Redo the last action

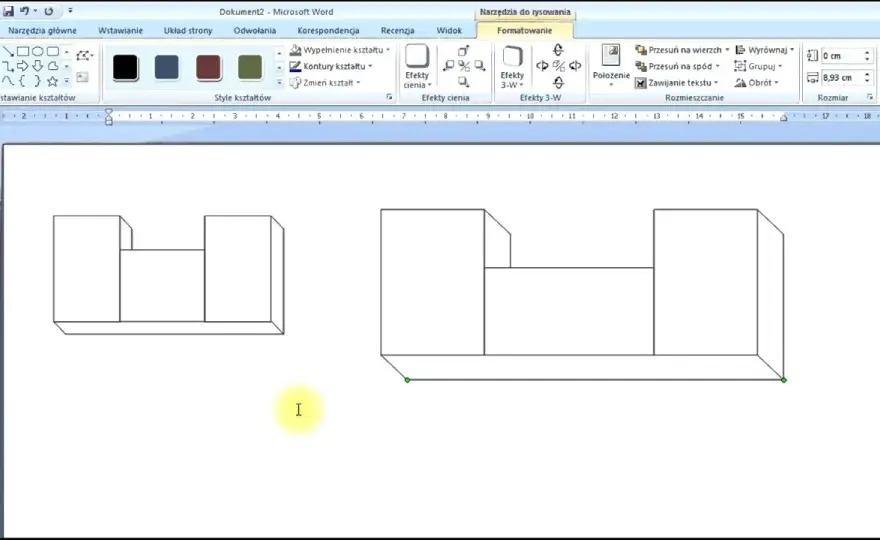point(49,11)
